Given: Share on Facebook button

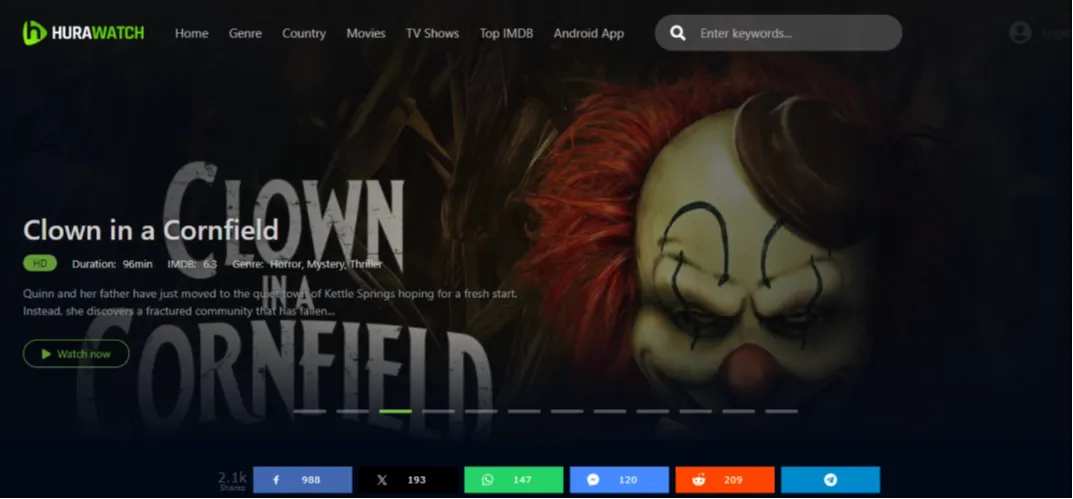Looking at the screenshot, I should coord(302,480).
